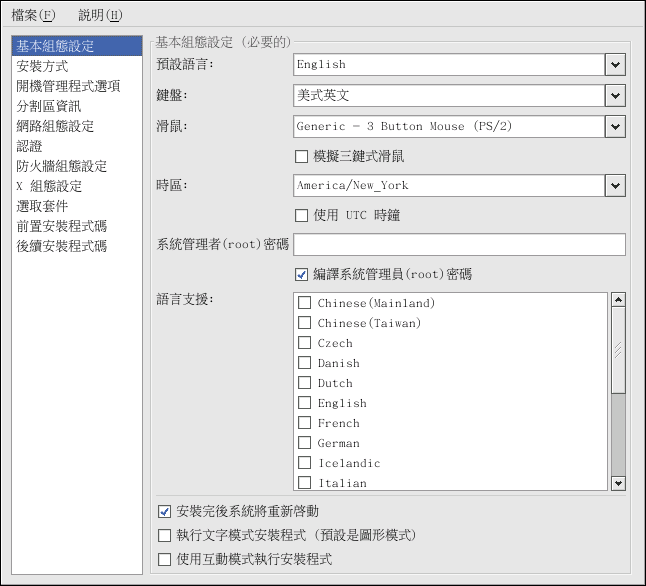This screenshot has width=646, height=586.
Task: Open the 檔案 (File) menu
Action: click(x=34, y=15)
